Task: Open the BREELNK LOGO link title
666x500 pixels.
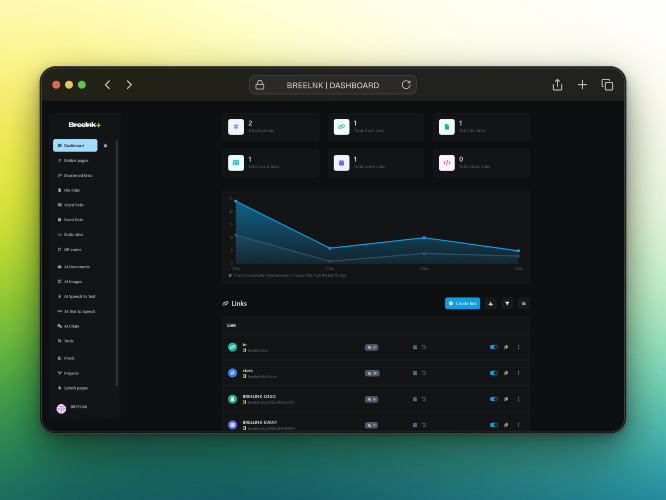Action: [259, 396]
